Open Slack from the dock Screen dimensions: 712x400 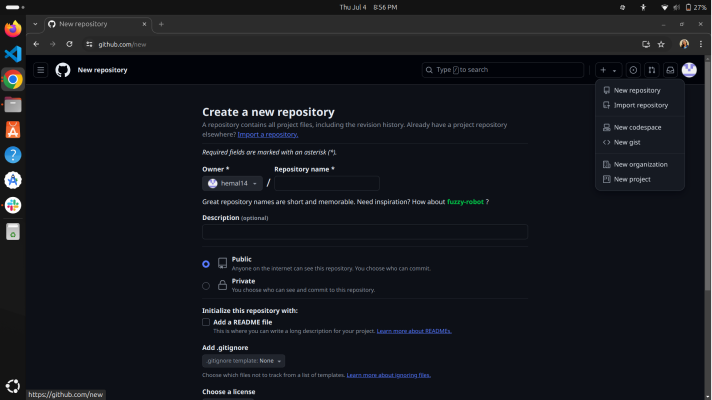13,205
